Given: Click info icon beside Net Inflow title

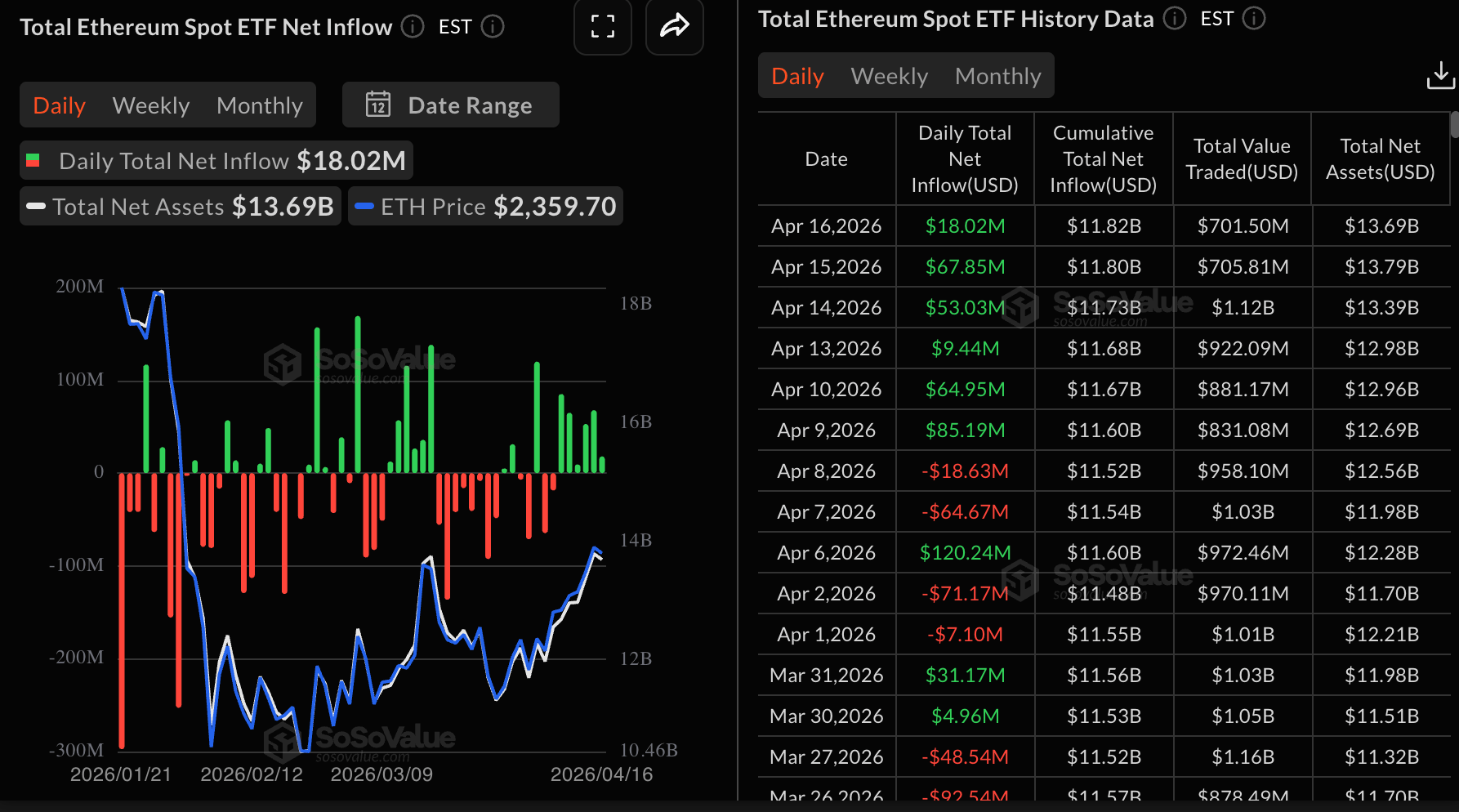Looking at the screenshot, I should (413, 27).
